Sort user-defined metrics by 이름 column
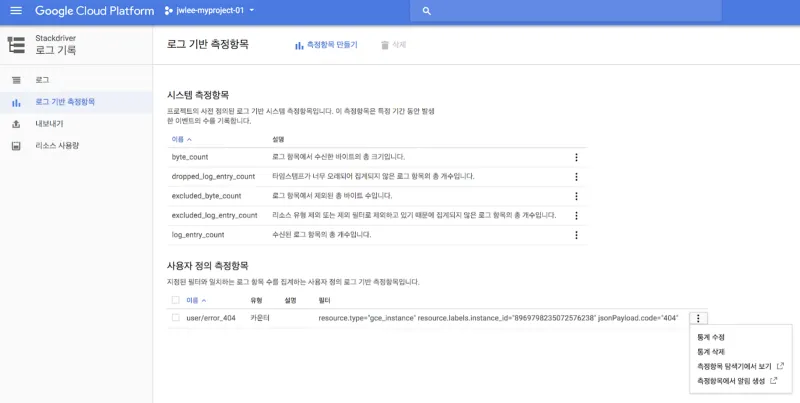The image size is (800, 403). [x=196, y=300]
